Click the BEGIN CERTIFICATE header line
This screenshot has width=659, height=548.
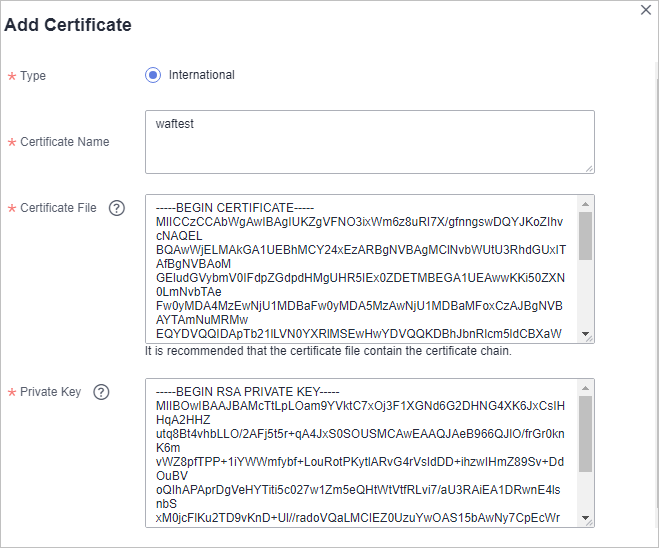click(x=235, y=208)
